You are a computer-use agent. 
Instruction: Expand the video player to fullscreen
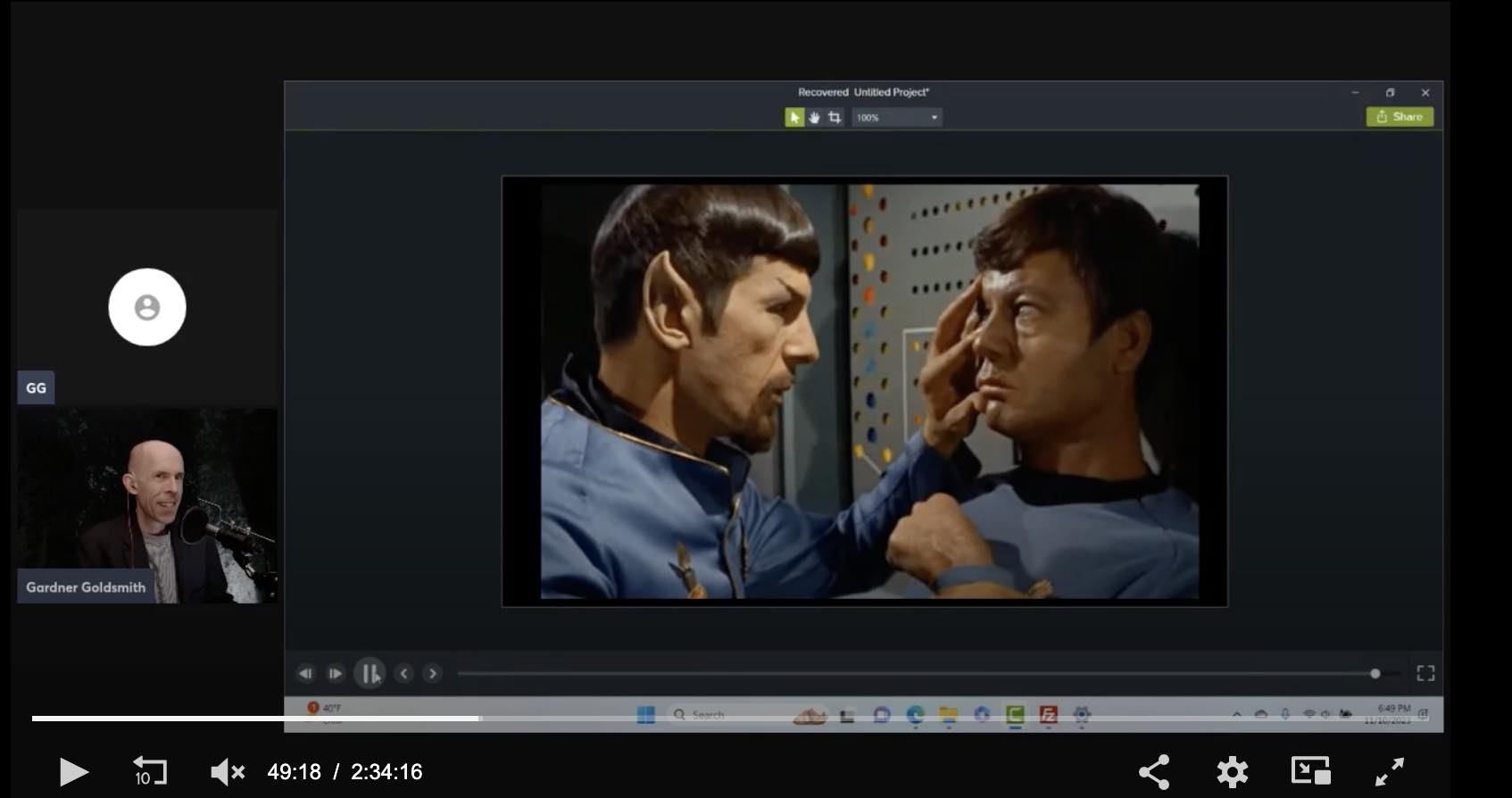coord(1389,771)
